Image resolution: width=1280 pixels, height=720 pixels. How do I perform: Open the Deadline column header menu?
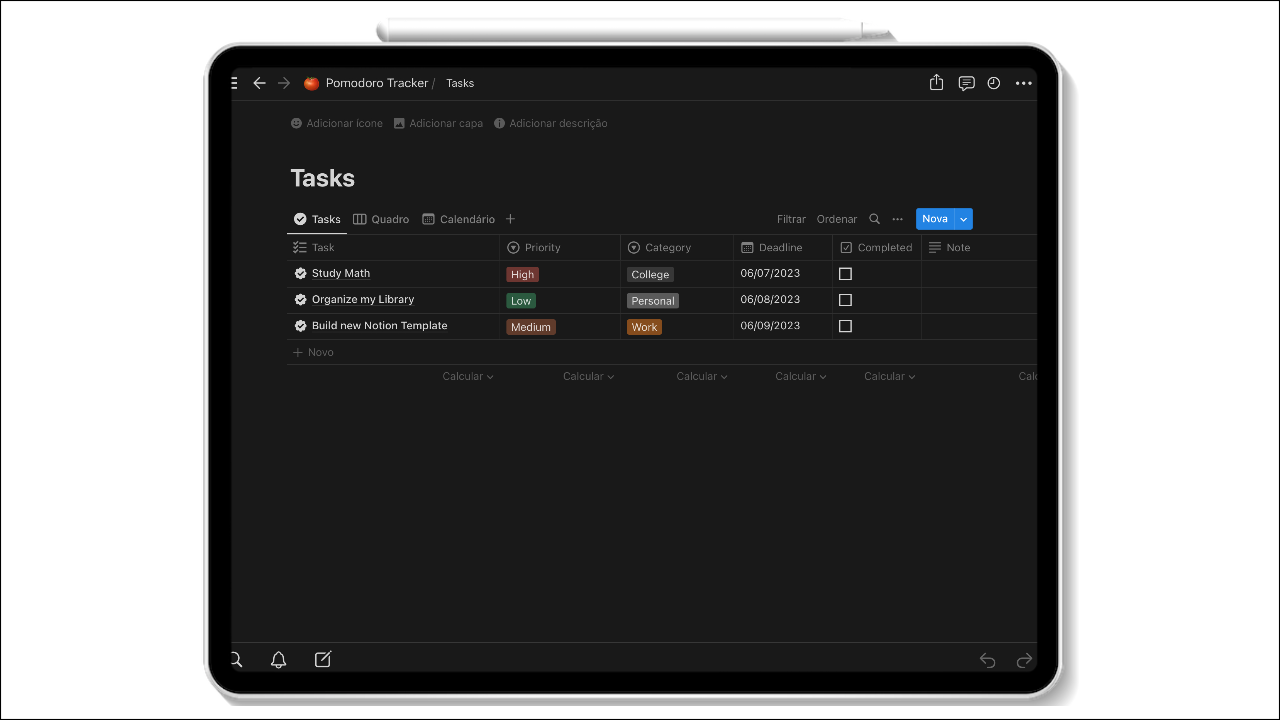(783, 247)
